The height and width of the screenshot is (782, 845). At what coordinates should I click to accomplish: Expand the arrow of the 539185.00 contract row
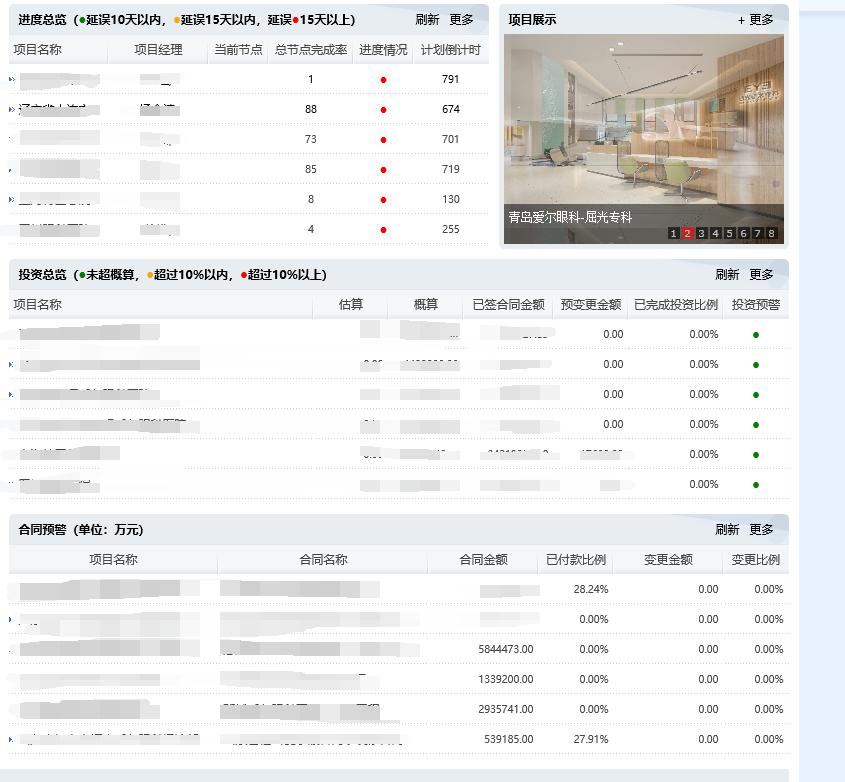click(12, 739)
